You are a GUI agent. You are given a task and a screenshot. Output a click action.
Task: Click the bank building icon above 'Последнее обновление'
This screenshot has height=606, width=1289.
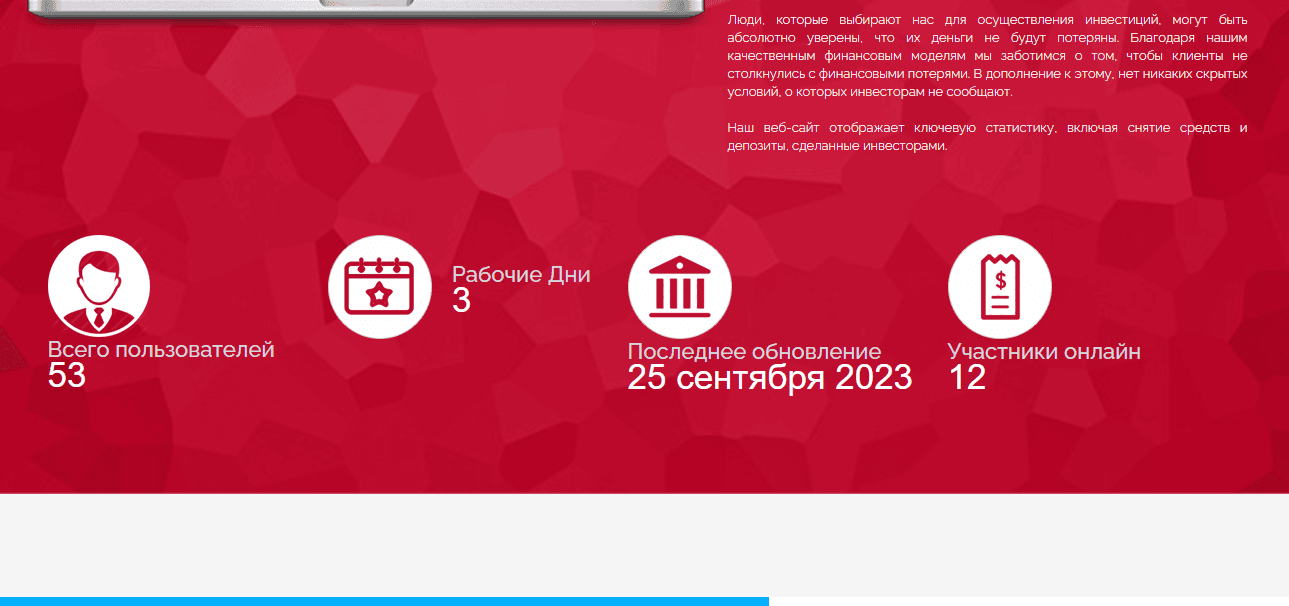pyautogui.click(x=680, y=286)
